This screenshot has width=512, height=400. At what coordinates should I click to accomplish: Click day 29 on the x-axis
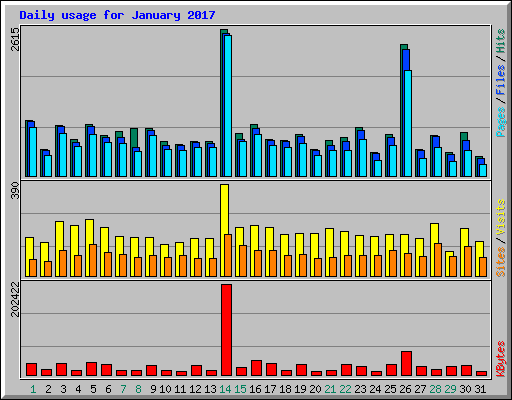pyautogui.click(x=450, y=389)
